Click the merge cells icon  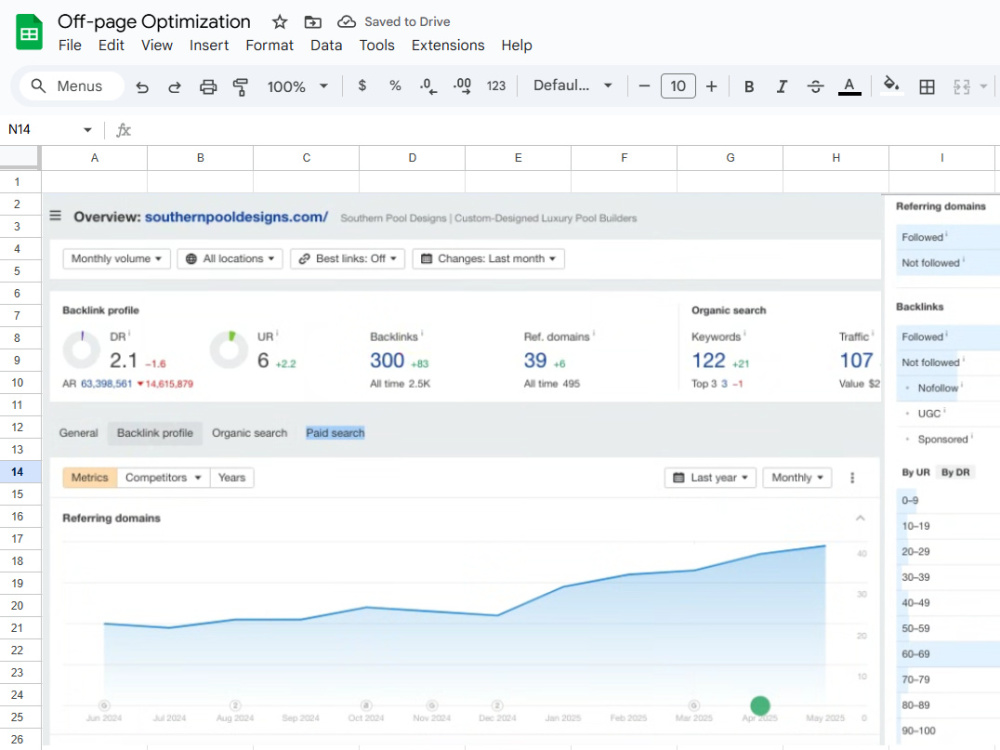(x=962, y=87)
